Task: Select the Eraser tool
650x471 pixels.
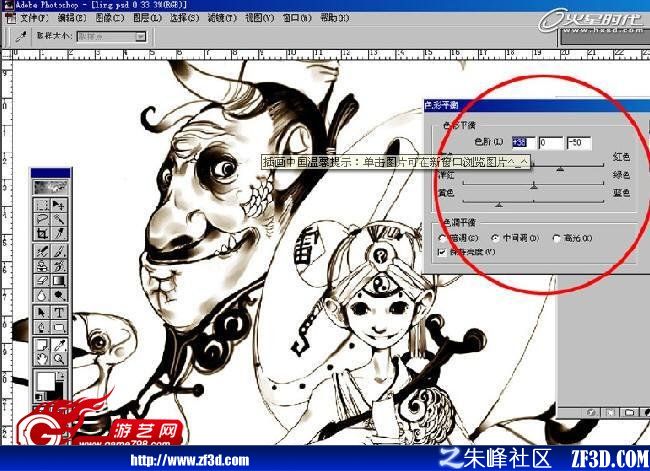Action: 41,281
